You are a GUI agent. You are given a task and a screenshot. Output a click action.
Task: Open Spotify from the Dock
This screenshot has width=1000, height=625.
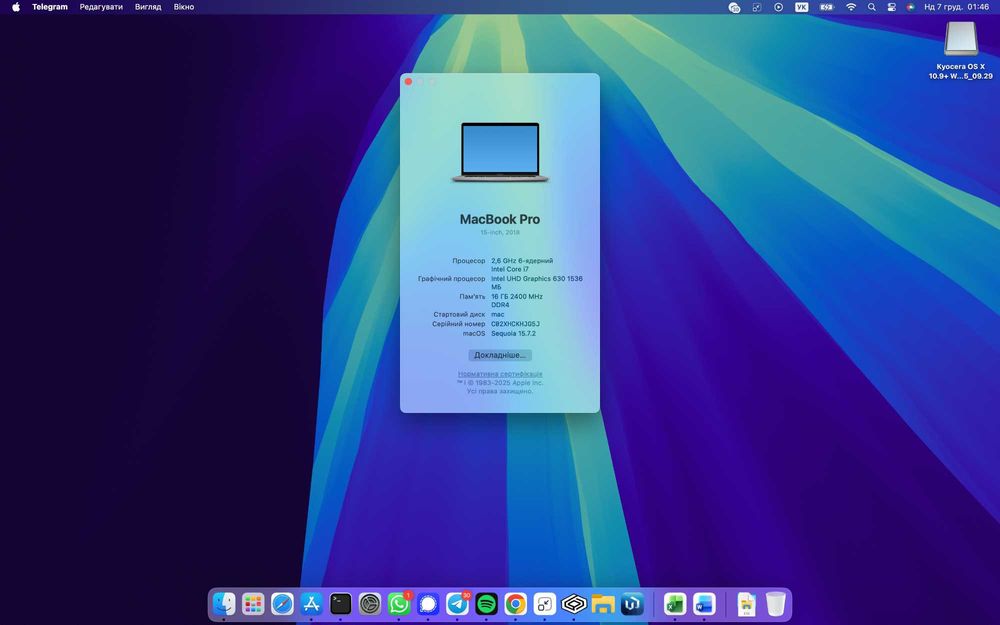(x=487, y=603)
